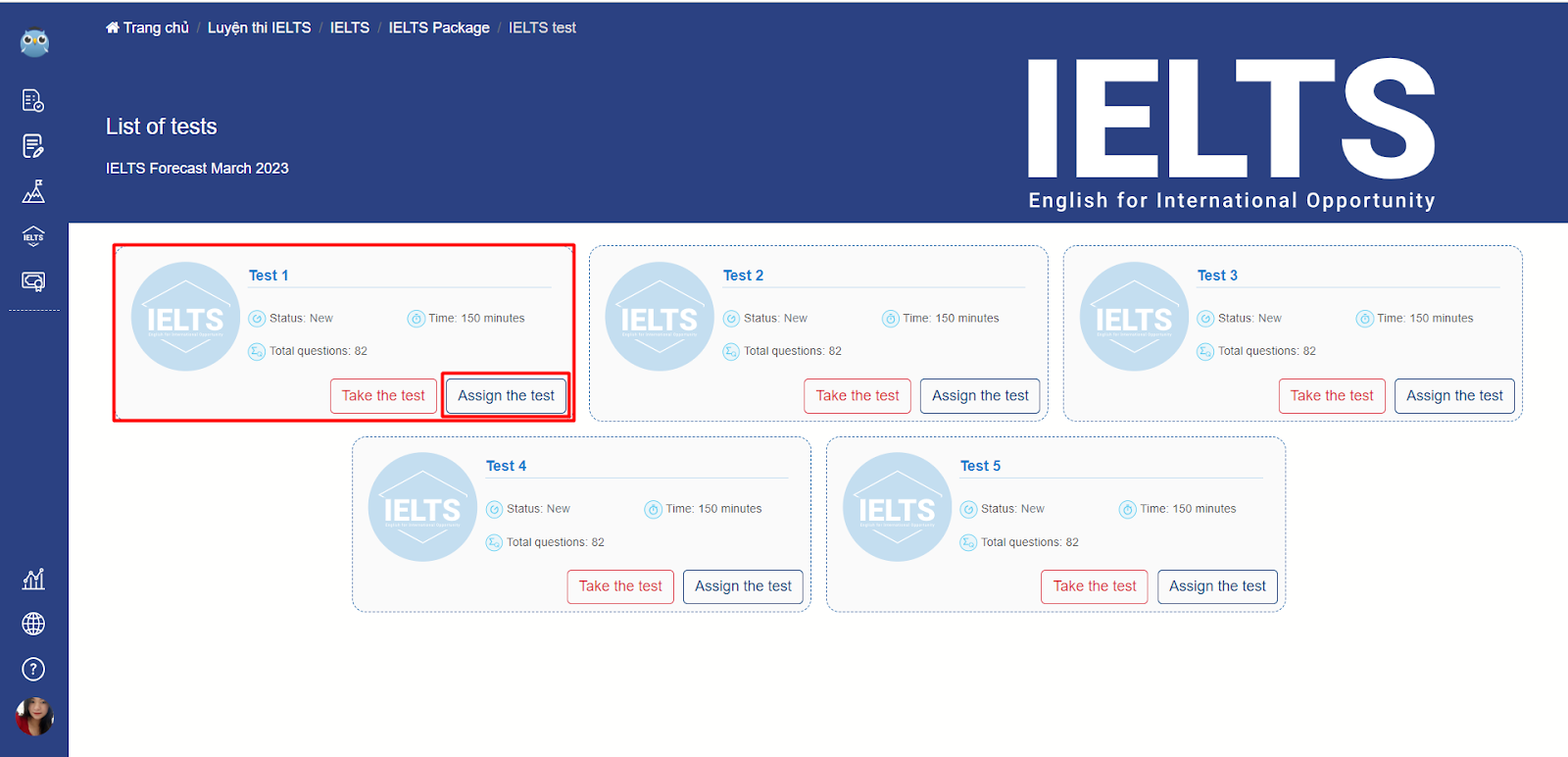This screenshot has width=1568, height=757.
Task: Click the status icon in Test 5
Action: click(968, 509)
